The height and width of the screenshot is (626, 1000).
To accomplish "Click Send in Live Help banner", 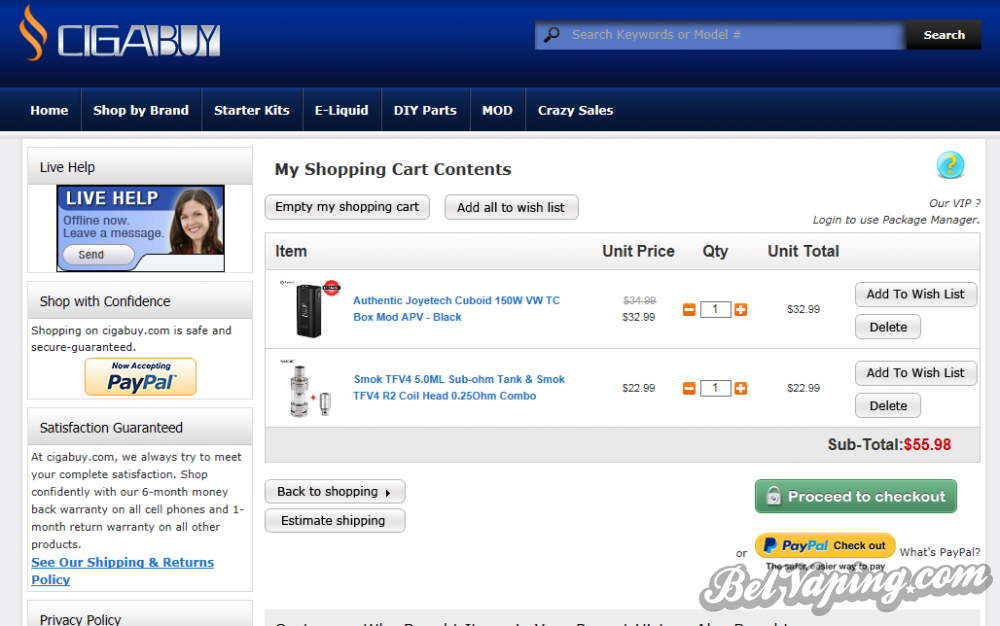I will click(x=98, y=254).
